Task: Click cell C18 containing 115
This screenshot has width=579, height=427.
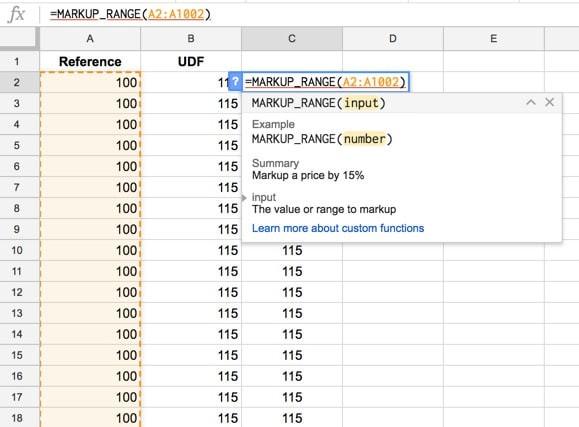Action: (292, 418)
